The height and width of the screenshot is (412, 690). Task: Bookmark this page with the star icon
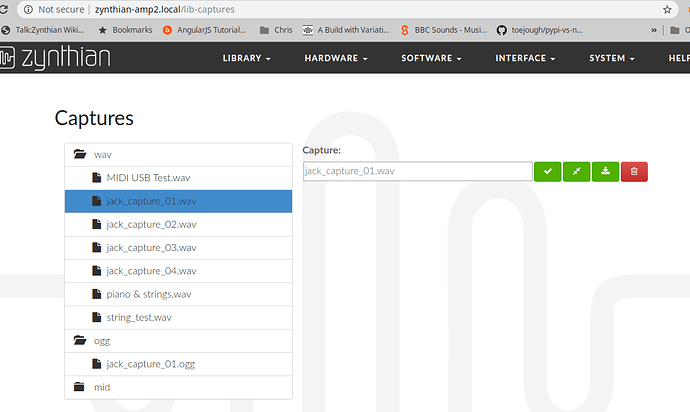pos(667,9)
